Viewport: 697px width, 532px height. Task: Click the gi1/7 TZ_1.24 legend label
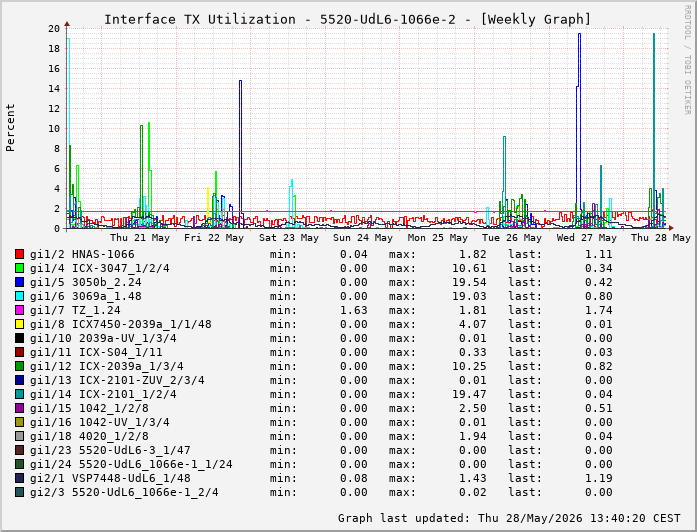(x=75, y=310)
